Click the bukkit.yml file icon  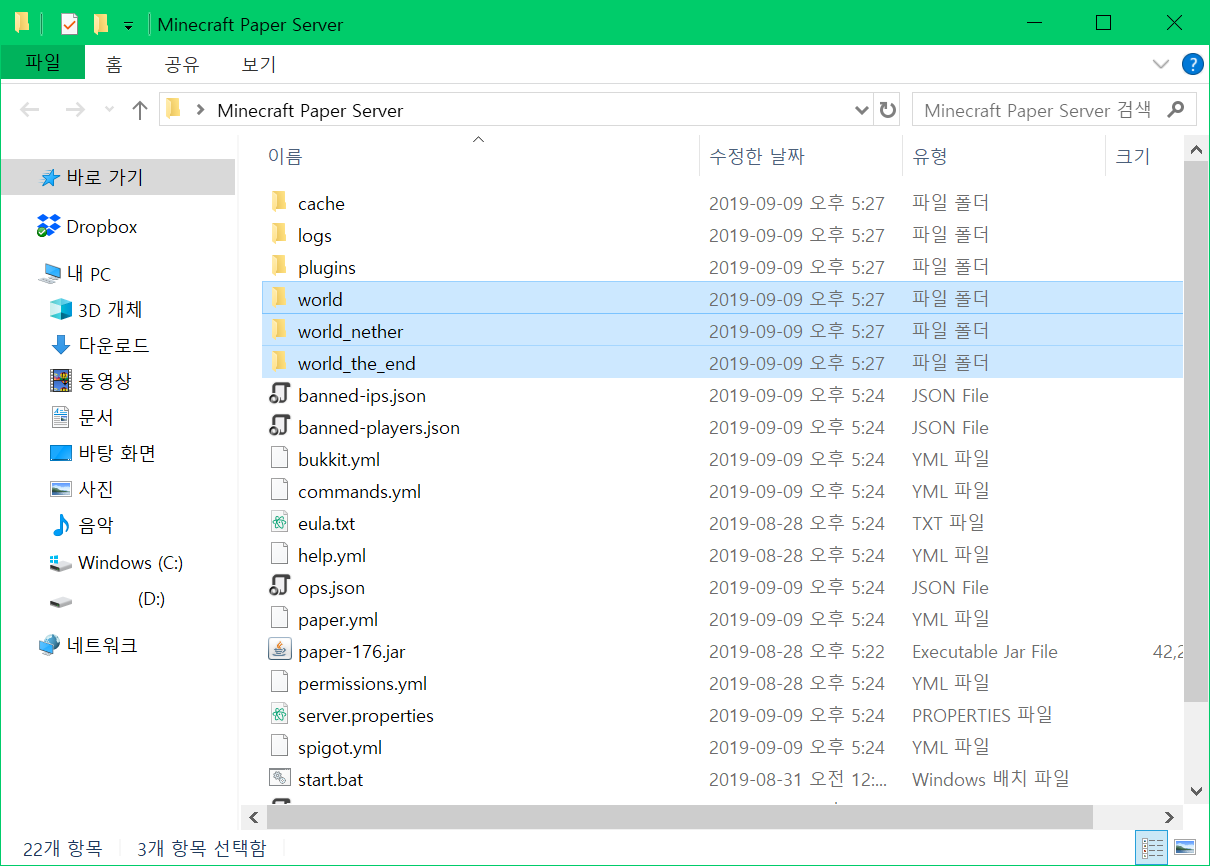pyautogui.click(x=279, y=459)
